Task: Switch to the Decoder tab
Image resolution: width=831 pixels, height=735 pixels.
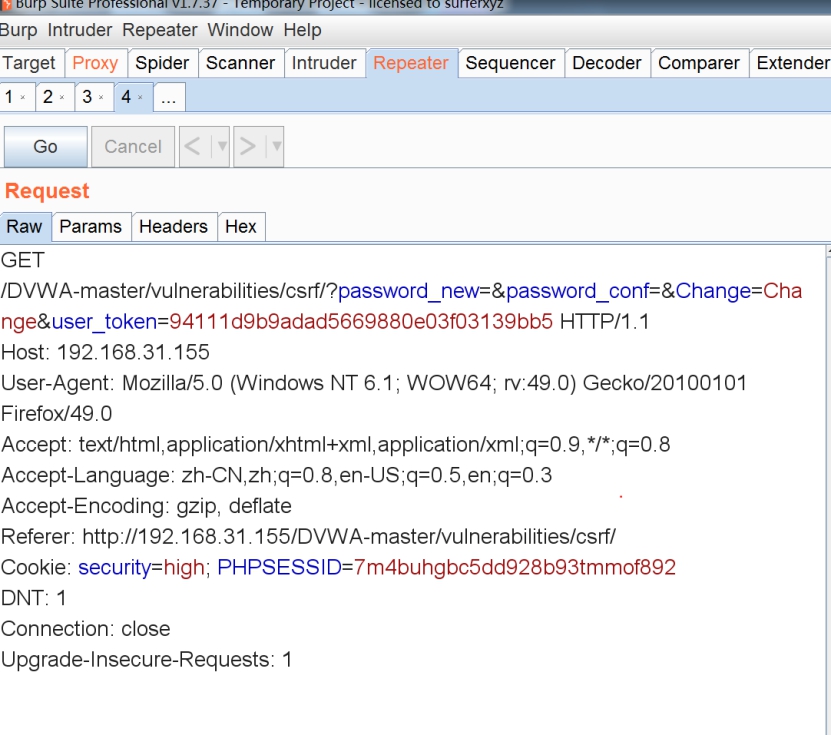Action: coord(607,63)
